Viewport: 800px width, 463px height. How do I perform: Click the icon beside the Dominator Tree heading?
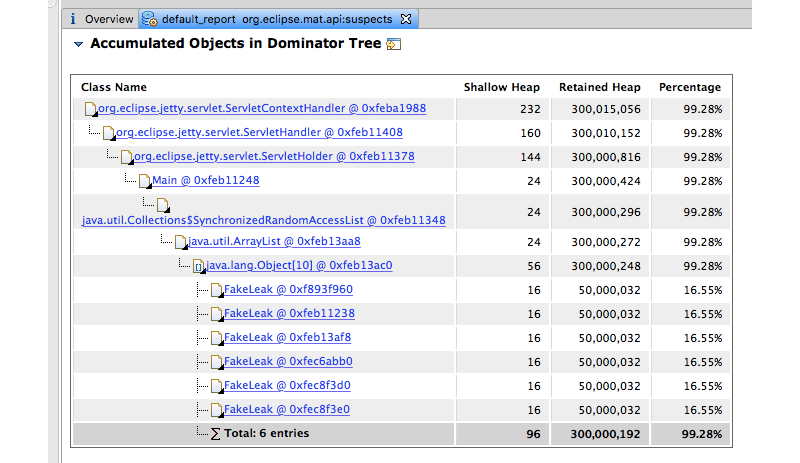[394, 44]
